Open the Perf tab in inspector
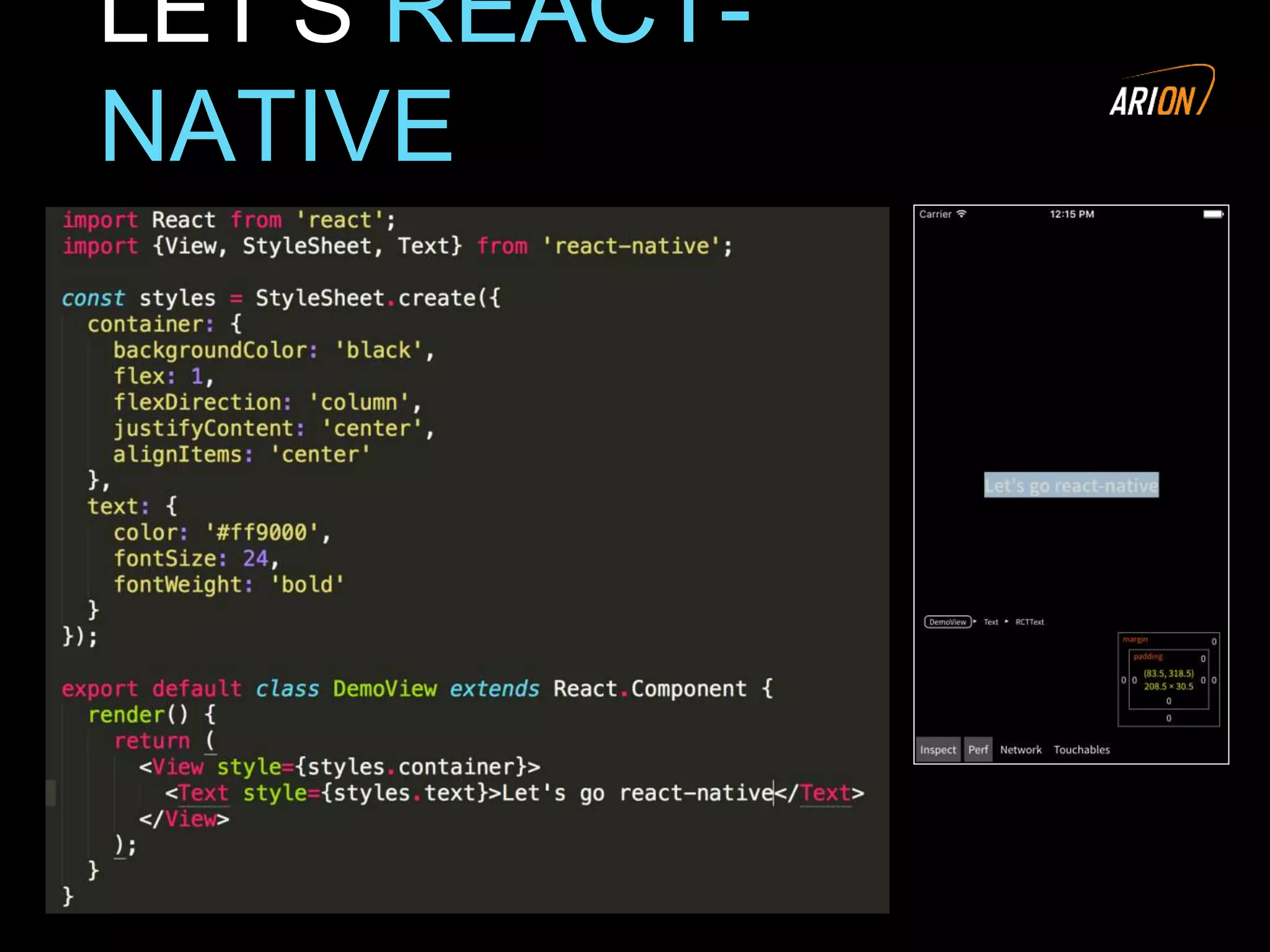The width and height of the screenshot is (1270, 952). (978, 749)
